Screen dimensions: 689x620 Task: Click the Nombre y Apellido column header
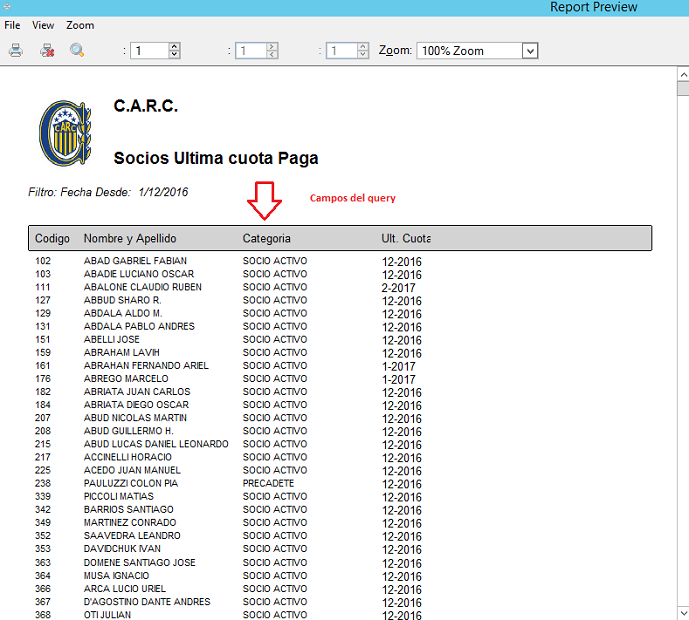[130, 239]
